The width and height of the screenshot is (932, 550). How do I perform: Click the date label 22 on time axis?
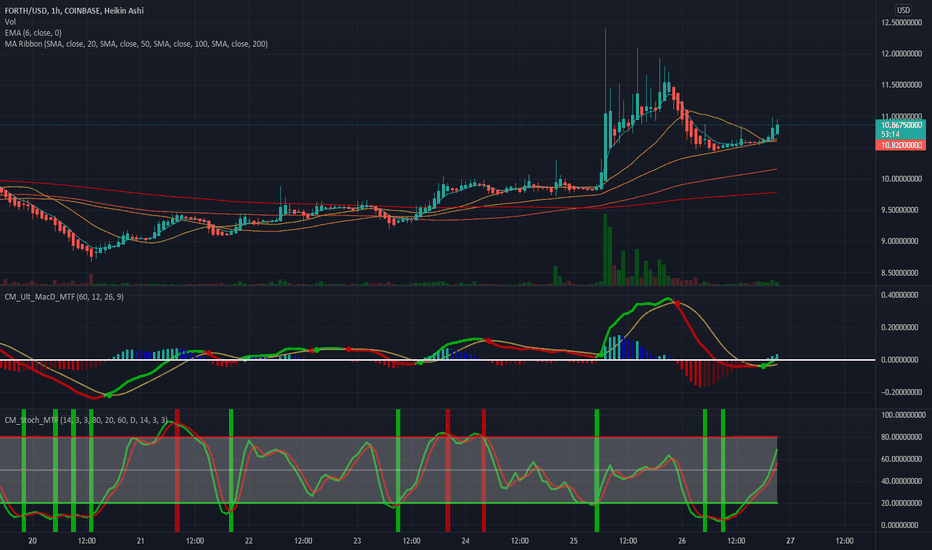coord(248,540)
